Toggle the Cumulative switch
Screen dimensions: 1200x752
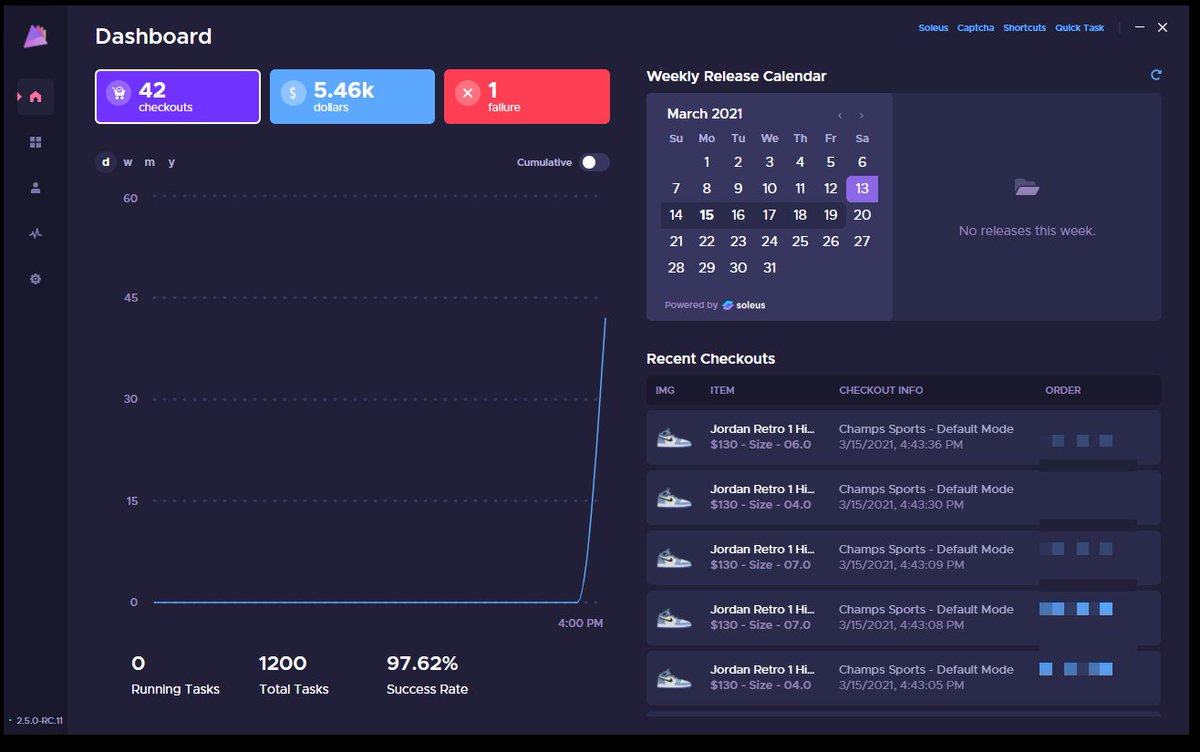coord(594,162)
